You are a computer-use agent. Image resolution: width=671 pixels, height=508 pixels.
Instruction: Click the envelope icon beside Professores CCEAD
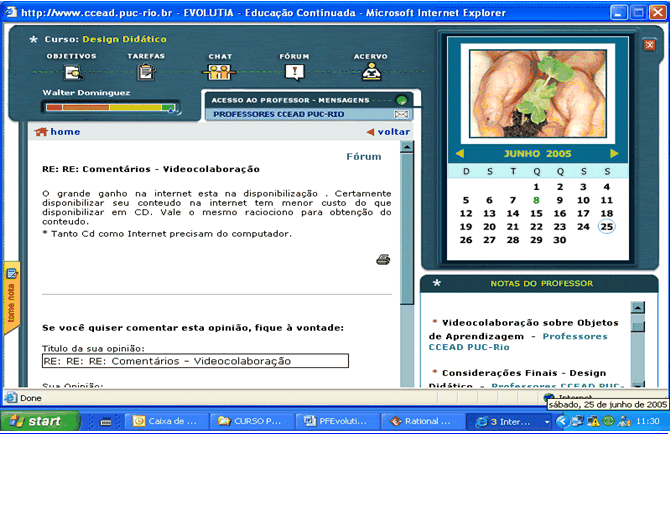(402, 115)
